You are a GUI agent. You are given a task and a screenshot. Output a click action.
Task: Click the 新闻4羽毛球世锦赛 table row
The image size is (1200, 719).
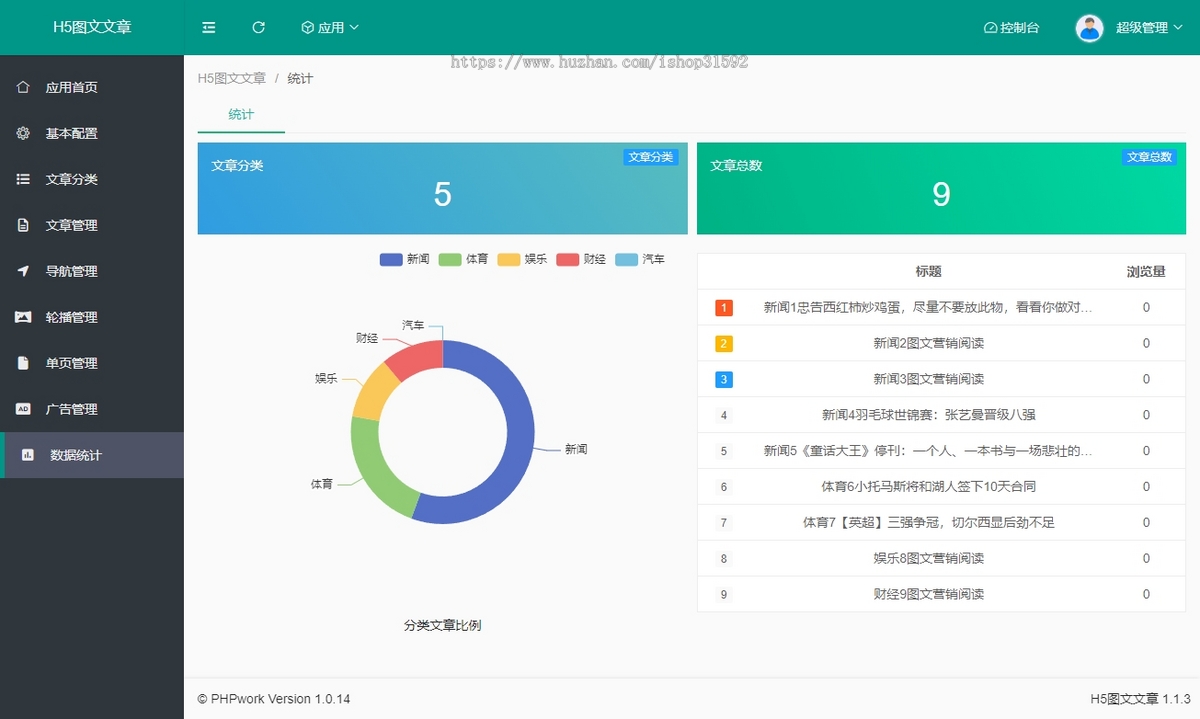pos(920,415)
